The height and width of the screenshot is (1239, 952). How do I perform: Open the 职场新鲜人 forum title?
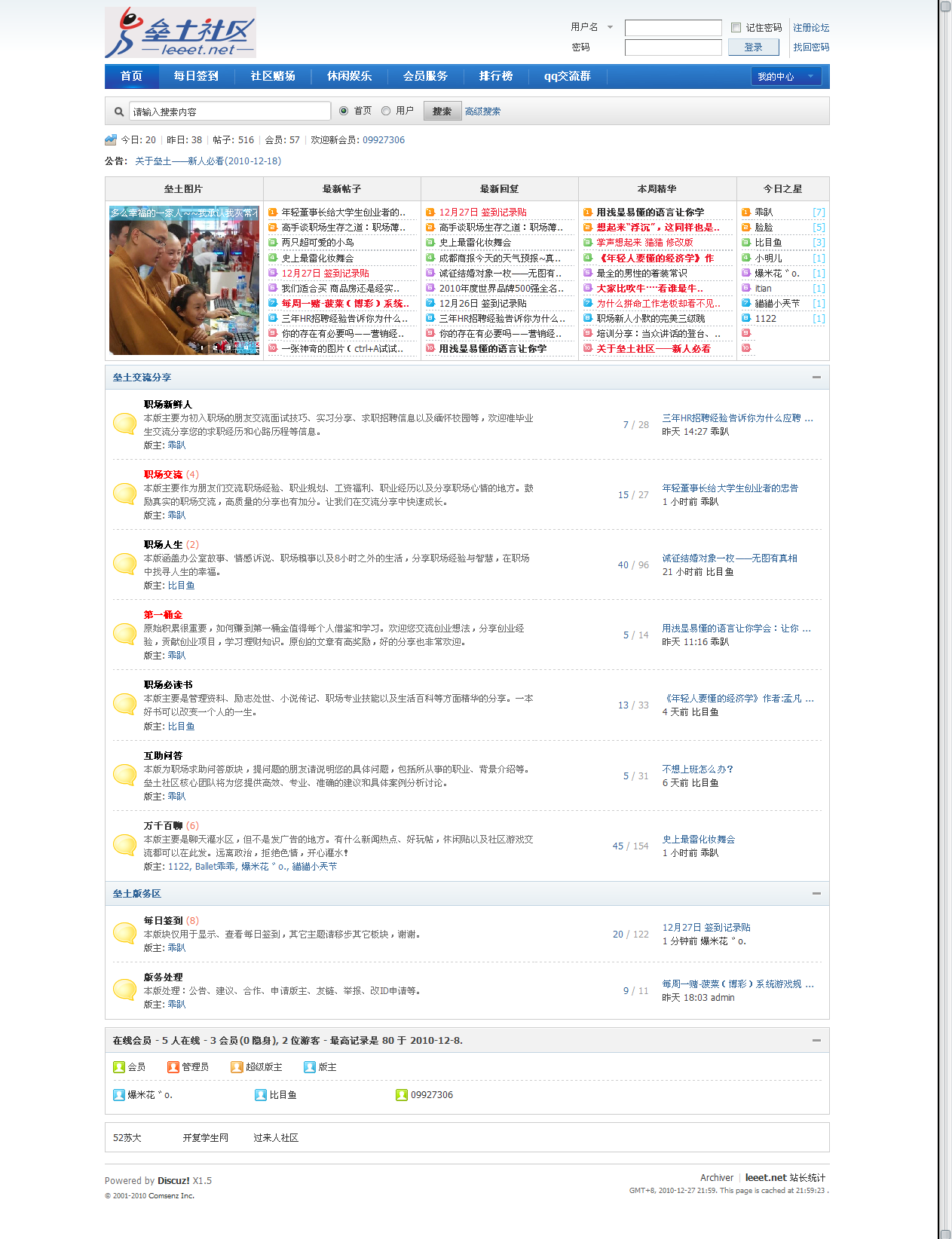(x=168, y=405)
